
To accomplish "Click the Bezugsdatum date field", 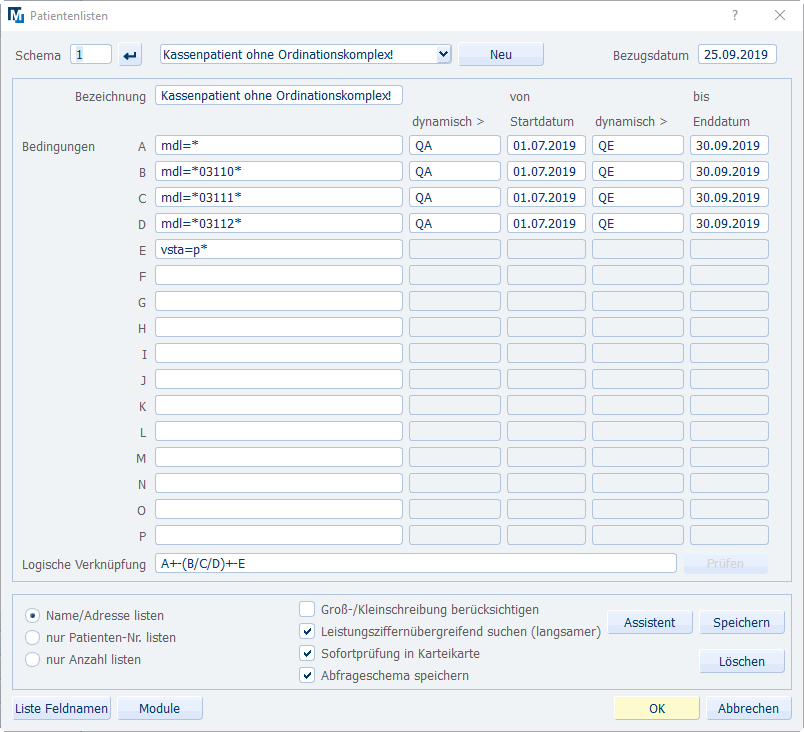I will [737, 54].
